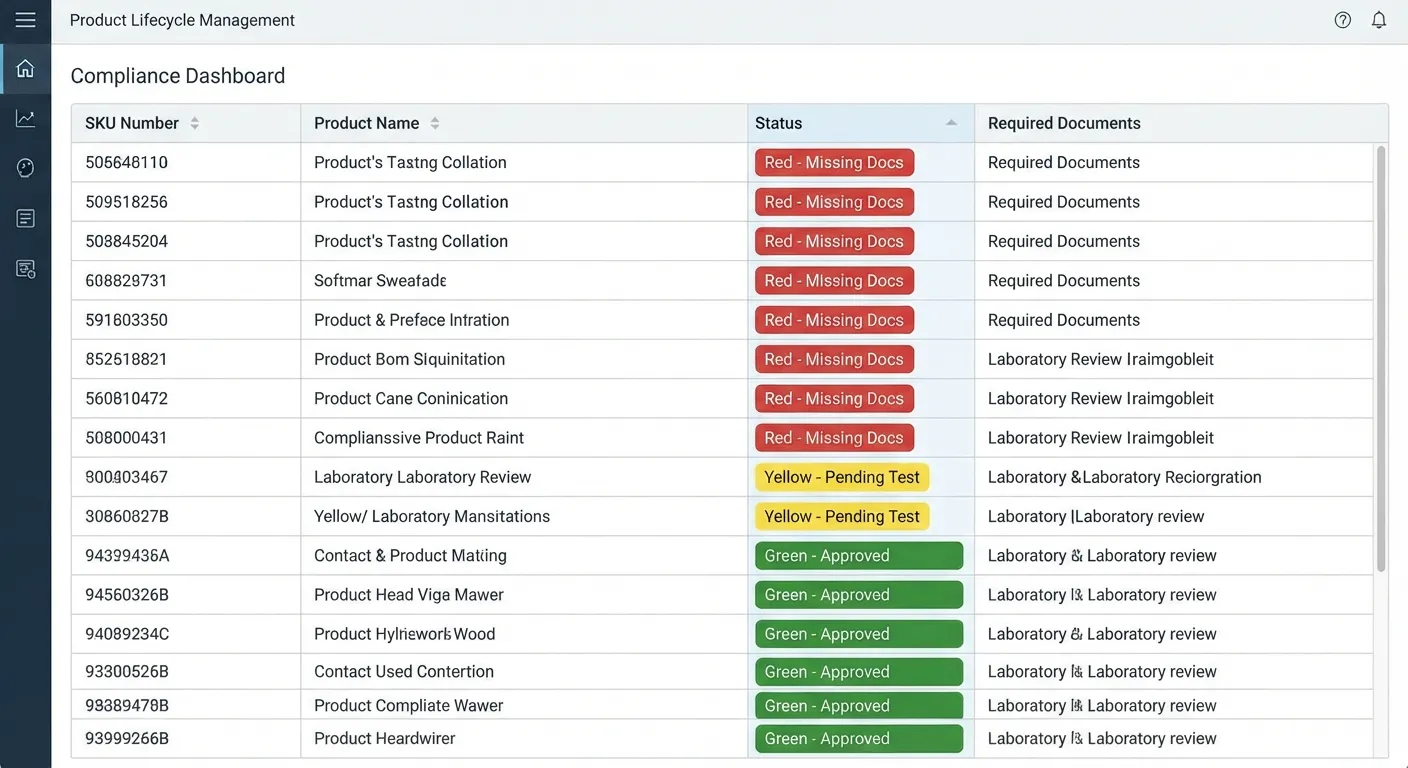Open Product & Preface Intration product

coord(412,320)
